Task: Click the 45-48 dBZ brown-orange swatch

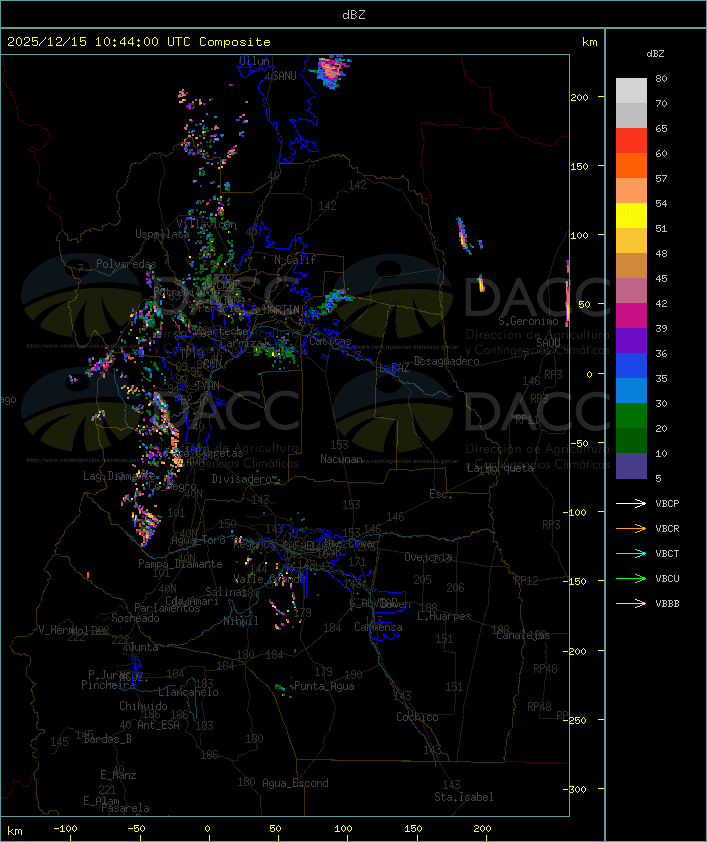Action: (x=631, y=266)
